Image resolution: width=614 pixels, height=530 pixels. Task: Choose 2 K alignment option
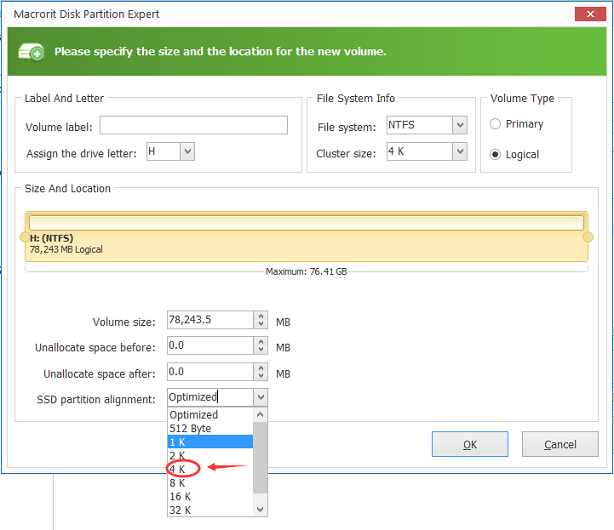[210, 456]
